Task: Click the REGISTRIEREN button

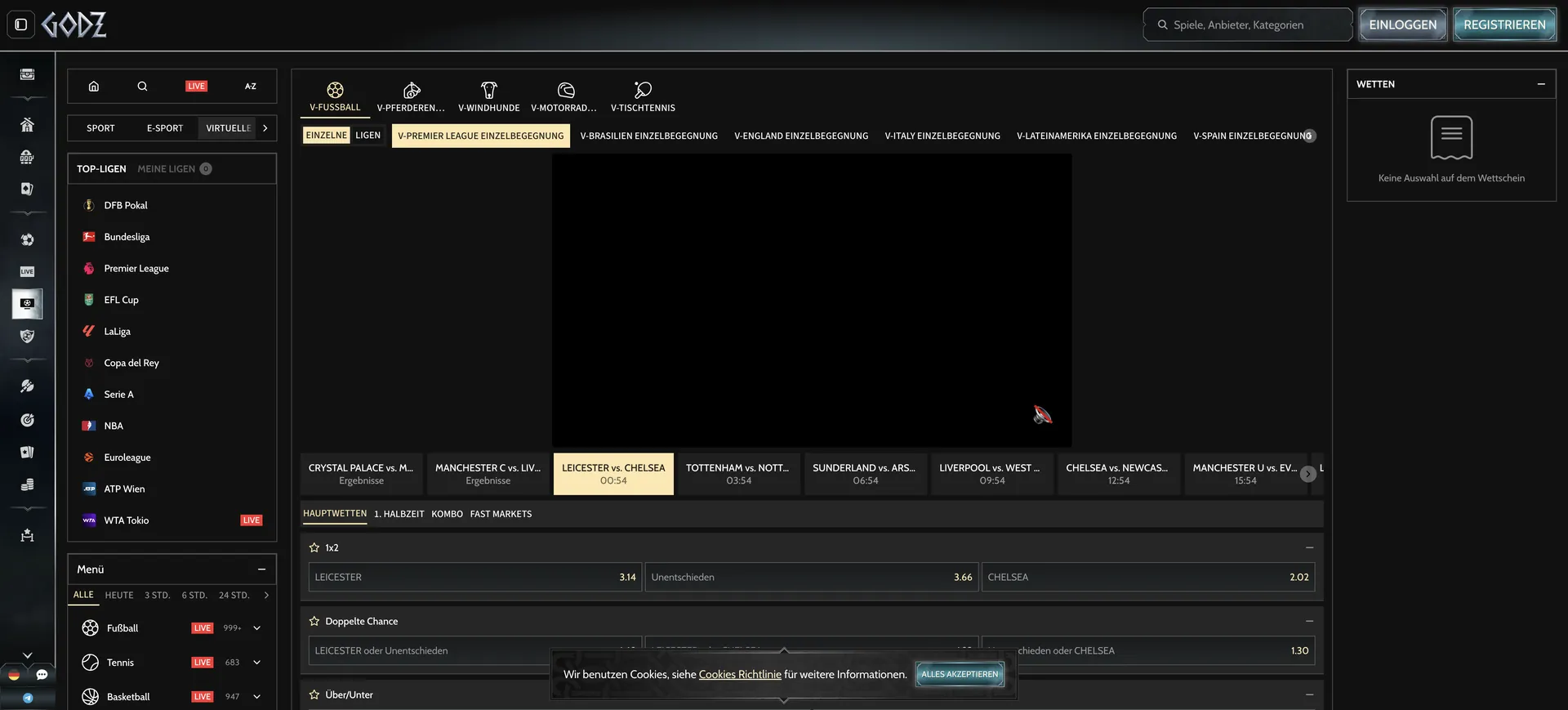Action: (x=1504, y=25)
